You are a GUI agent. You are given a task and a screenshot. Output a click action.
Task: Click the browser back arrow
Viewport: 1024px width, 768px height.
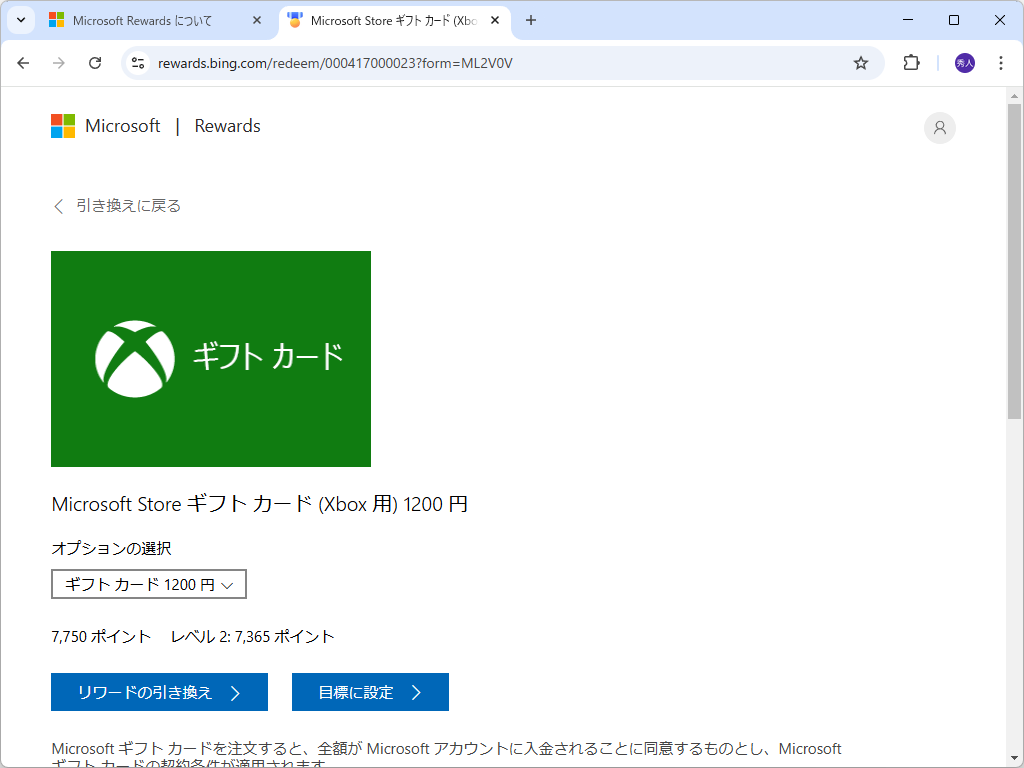point(23,62)
